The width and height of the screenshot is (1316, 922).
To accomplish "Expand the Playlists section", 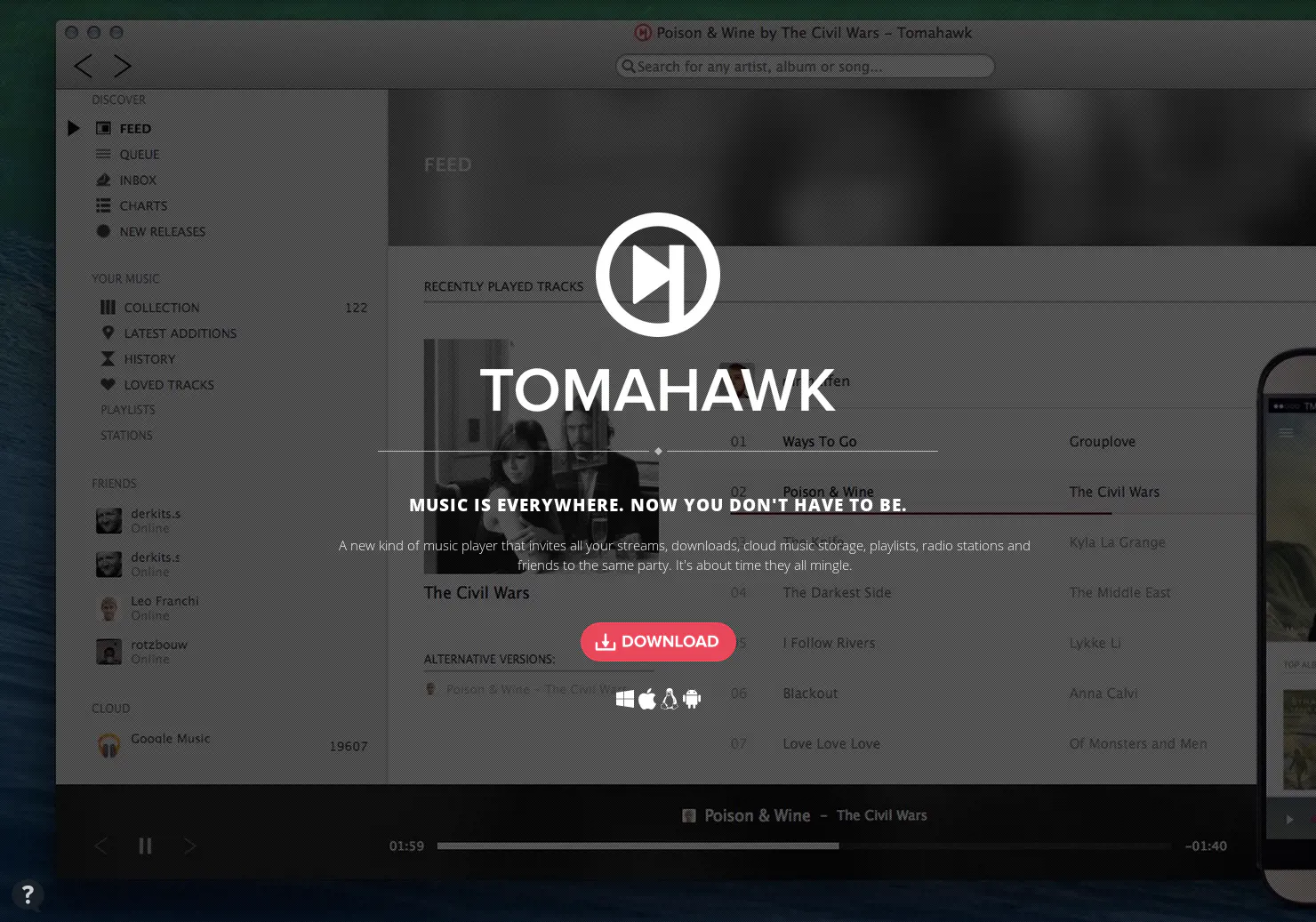I will pyautogui.click(x=128, y=410).
